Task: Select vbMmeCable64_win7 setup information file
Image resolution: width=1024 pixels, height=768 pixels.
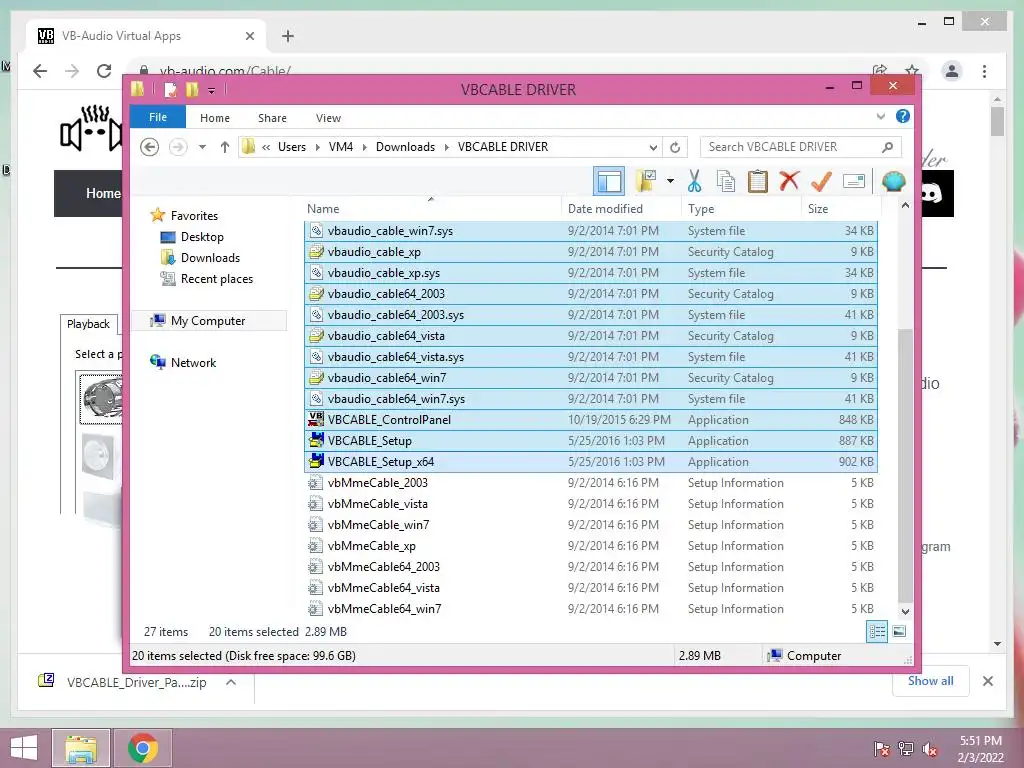Action: [591, 609]
